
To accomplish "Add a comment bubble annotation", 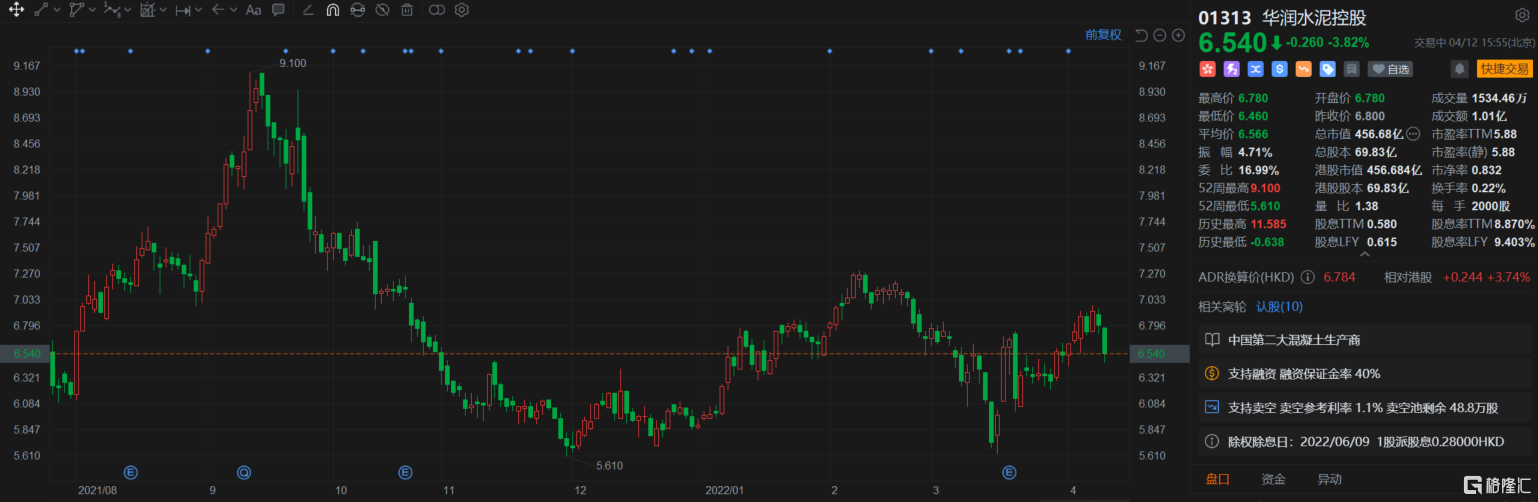I will (278, 10).
